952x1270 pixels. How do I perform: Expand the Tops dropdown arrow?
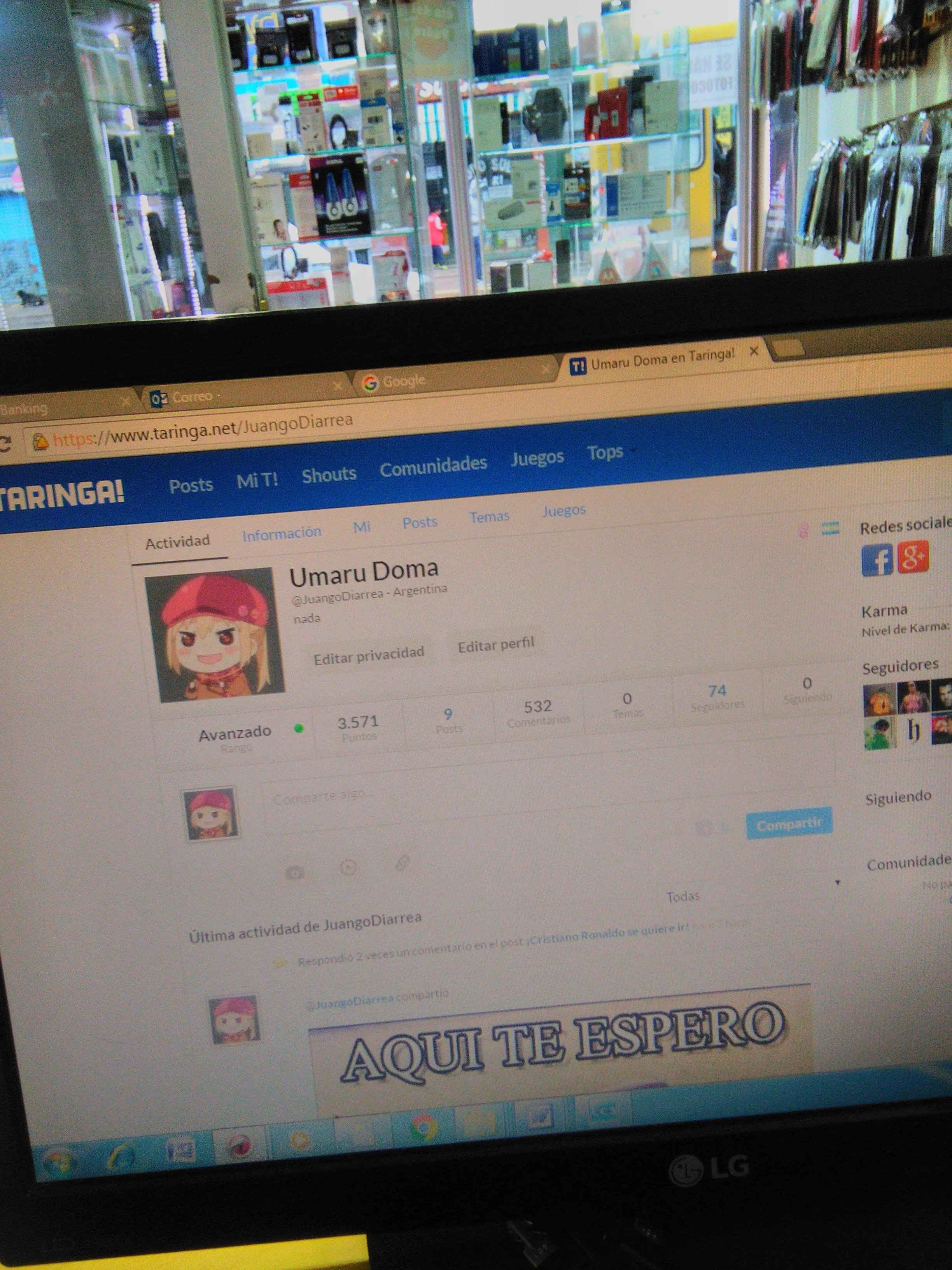[633, 451]
